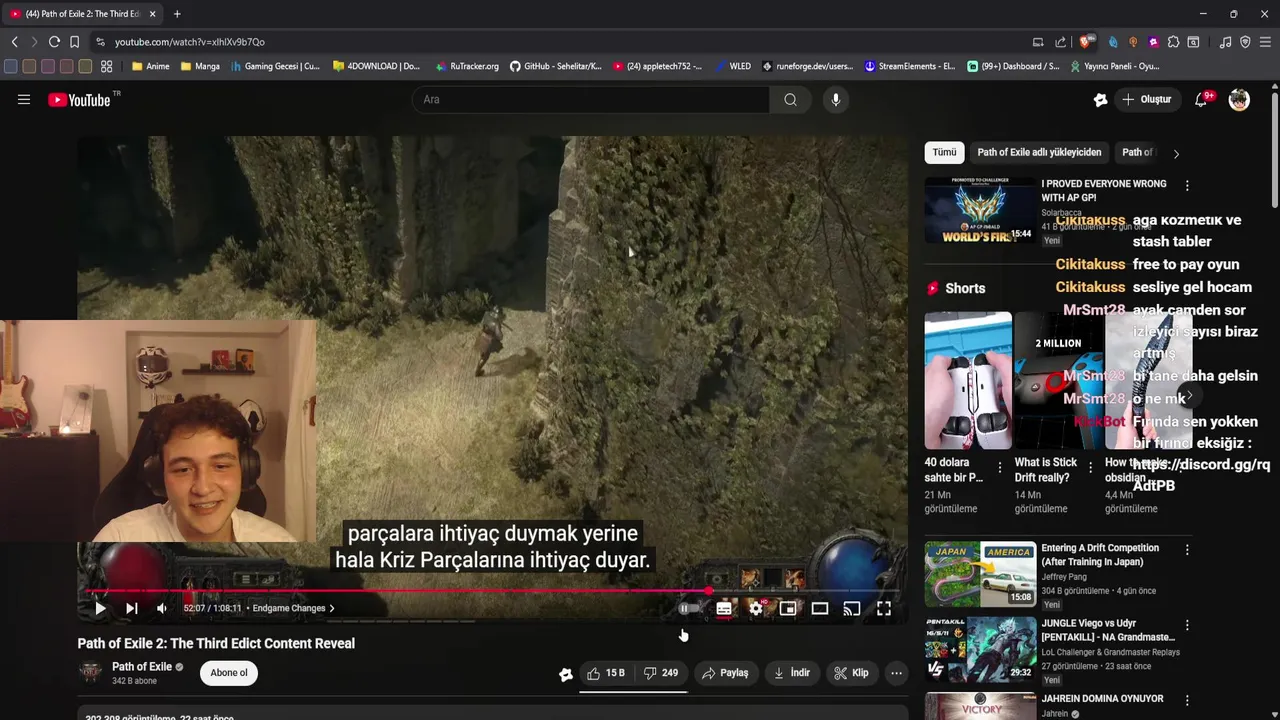Skip to the next video

[x=131, y=608]
